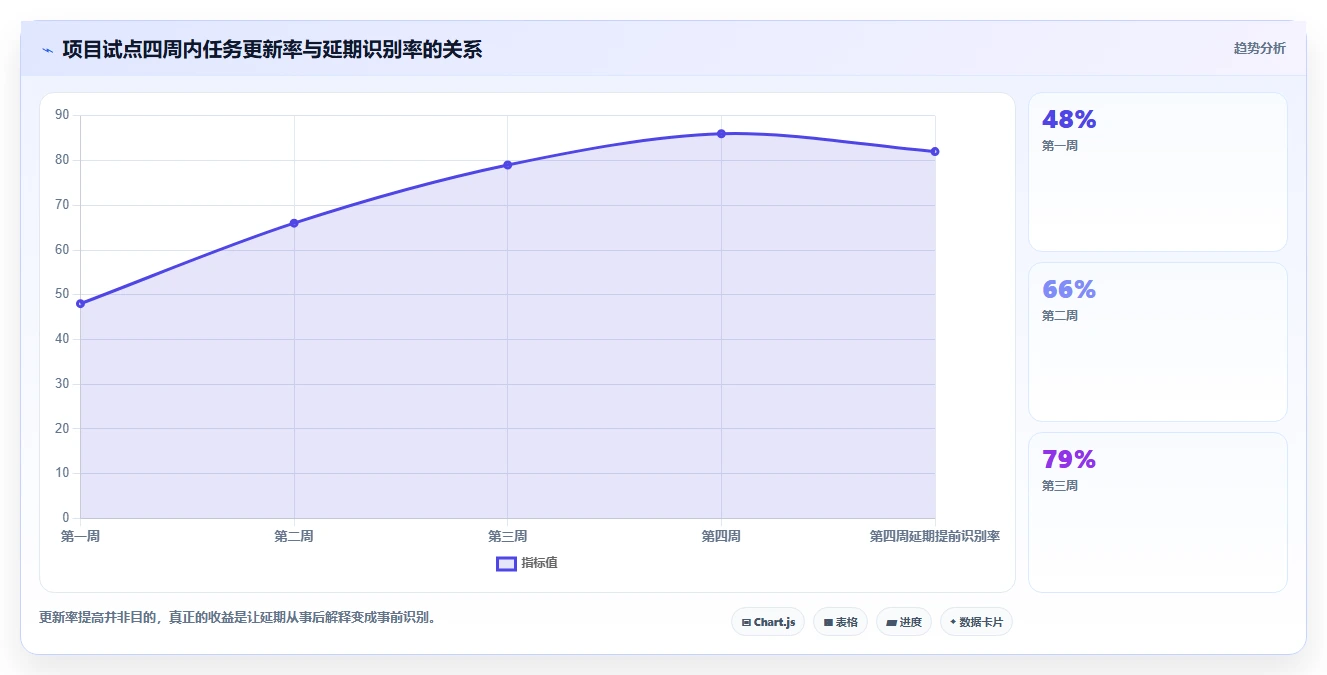
Task: Click the 第一周 data point at 48
Action: pos(81,304)
